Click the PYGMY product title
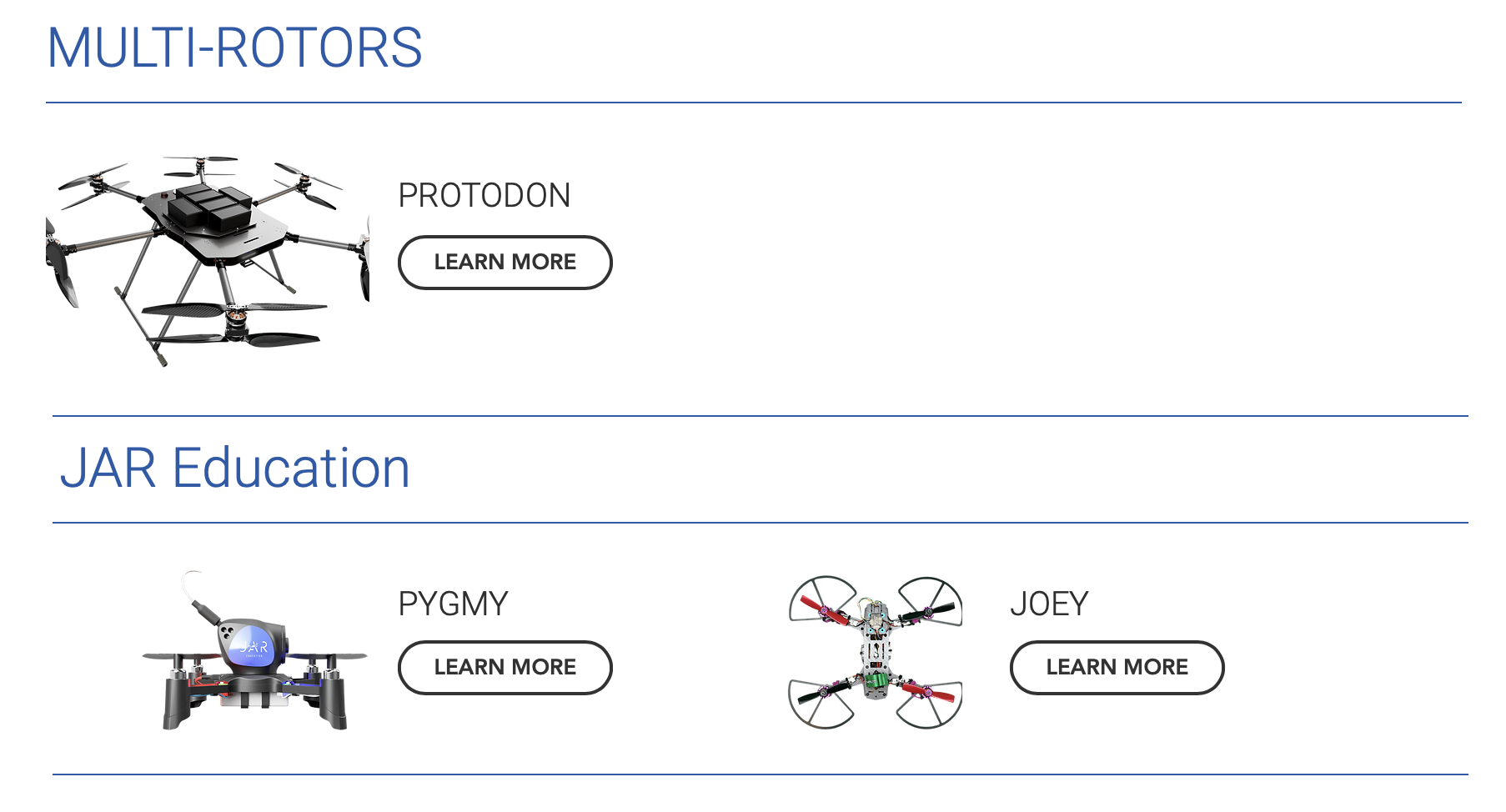The height and width of the screenshot is (812, 1506). (453, 604)
